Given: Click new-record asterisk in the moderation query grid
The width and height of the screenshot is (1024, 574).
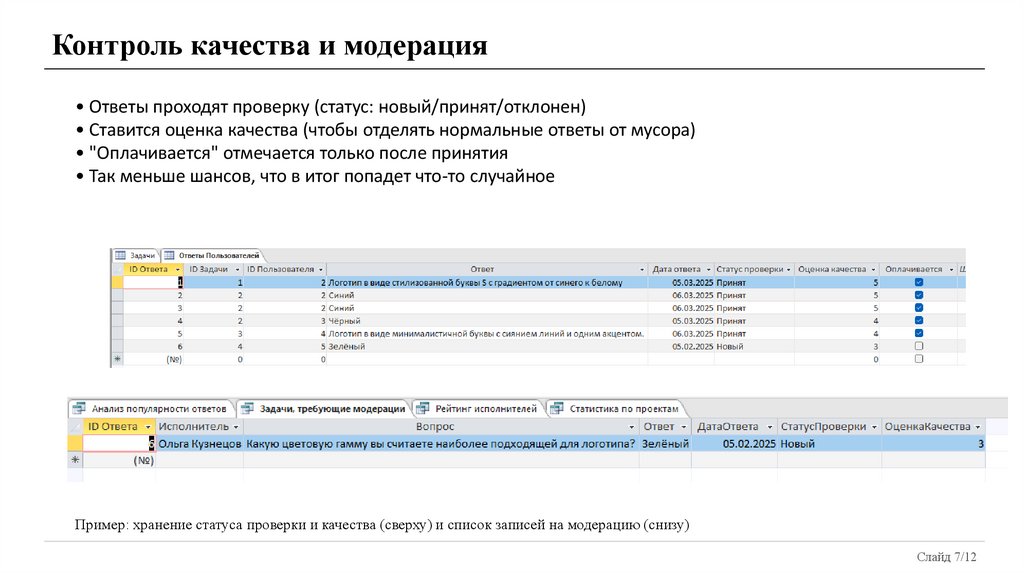Looking at the screenshot, I should (75, 460).
